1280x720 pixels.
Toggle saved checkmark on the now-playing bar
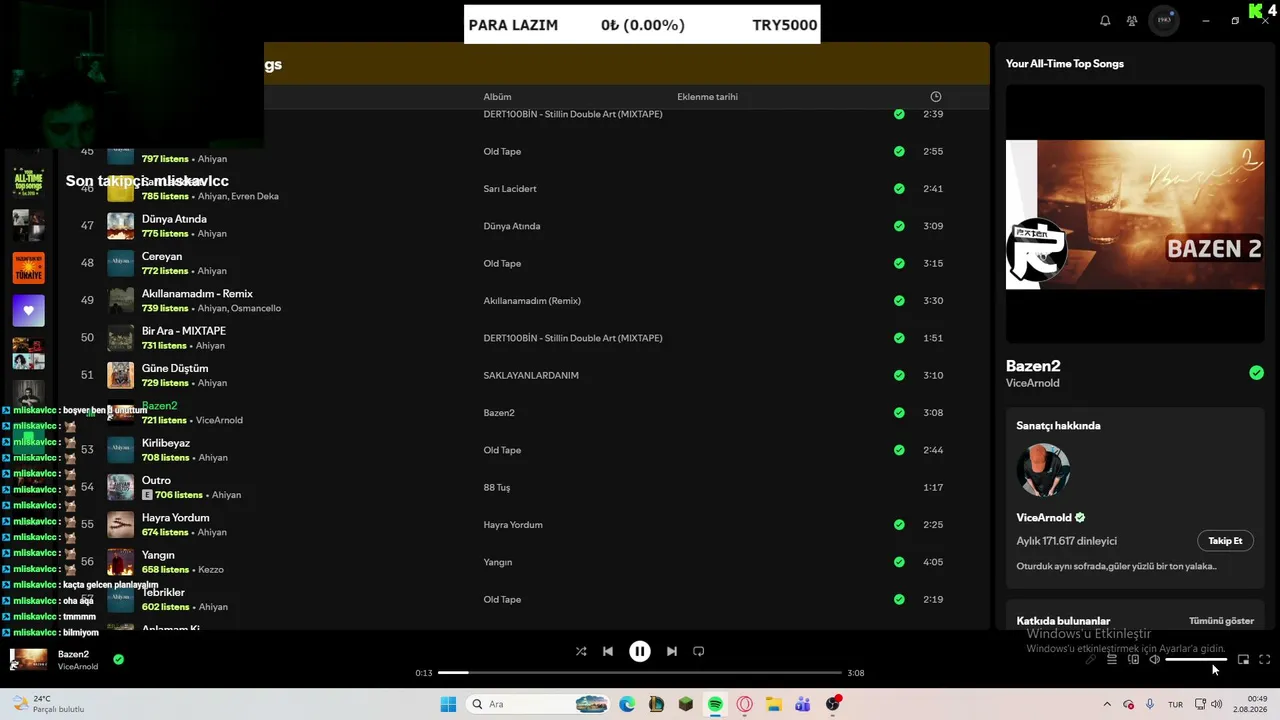[x=118, y=659]
